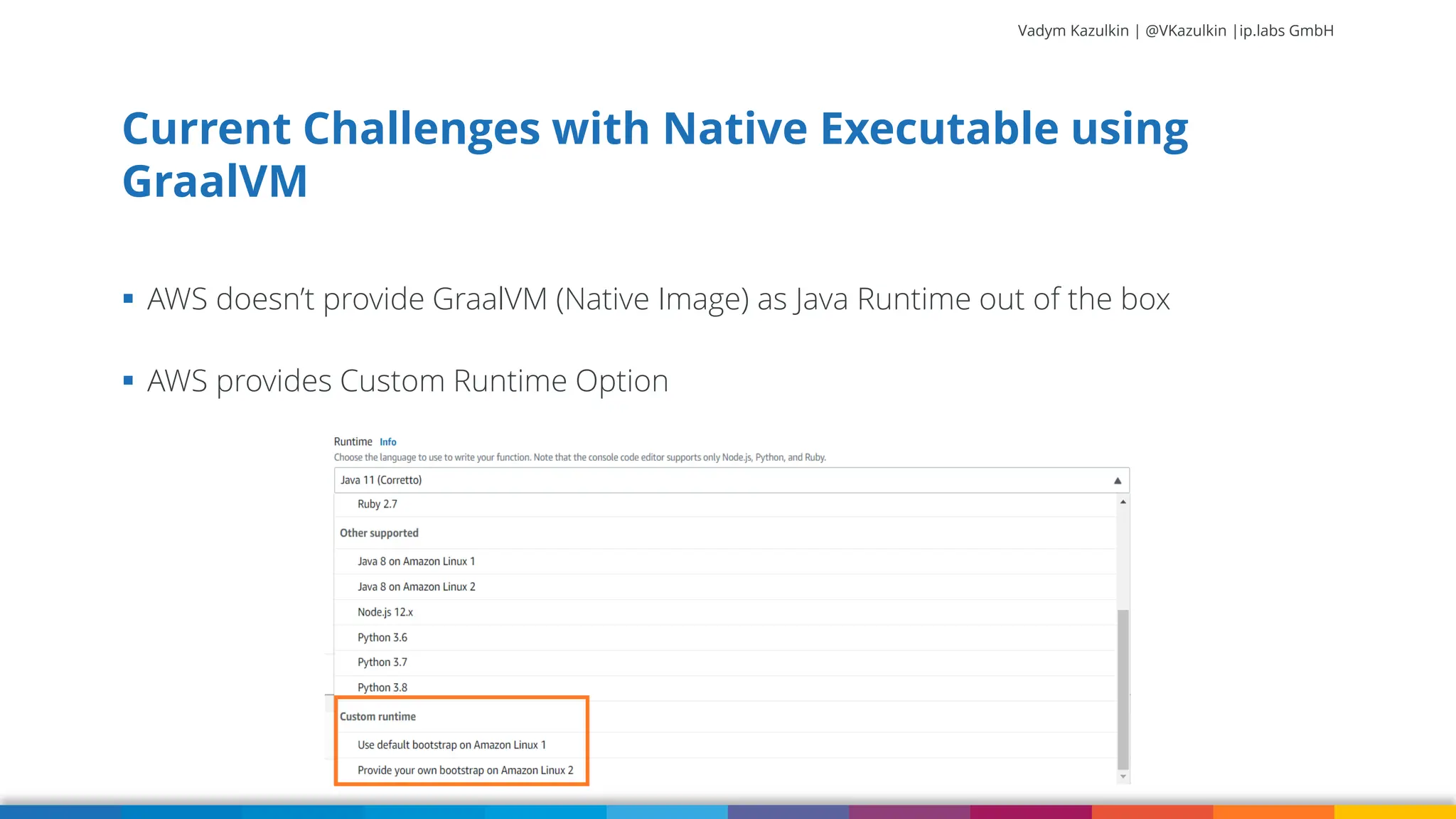Select Python 3.8 runtime

click(382, 687)
